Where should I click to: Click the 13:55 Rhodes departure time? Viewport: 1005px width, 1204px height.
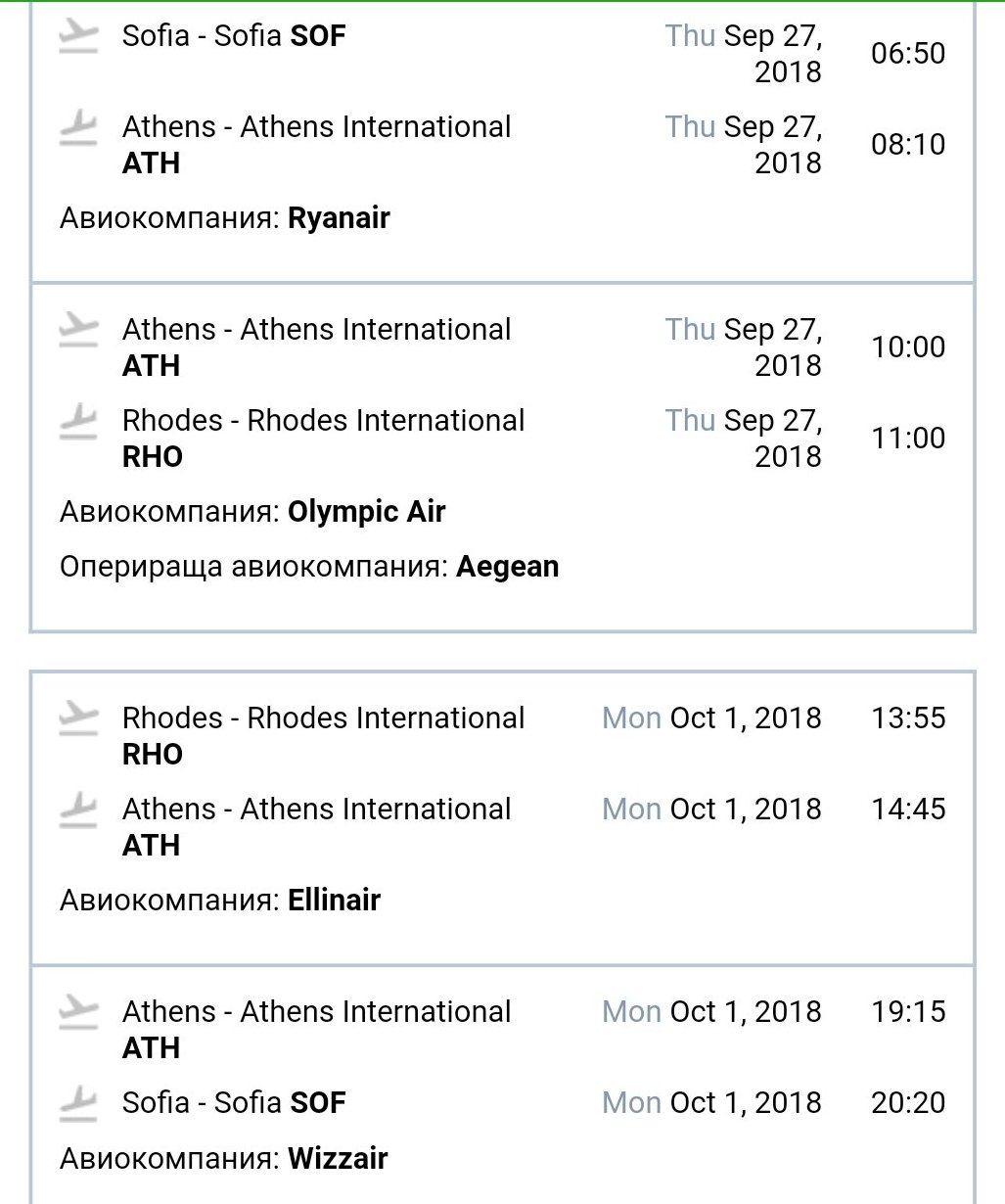coord(908,718)
